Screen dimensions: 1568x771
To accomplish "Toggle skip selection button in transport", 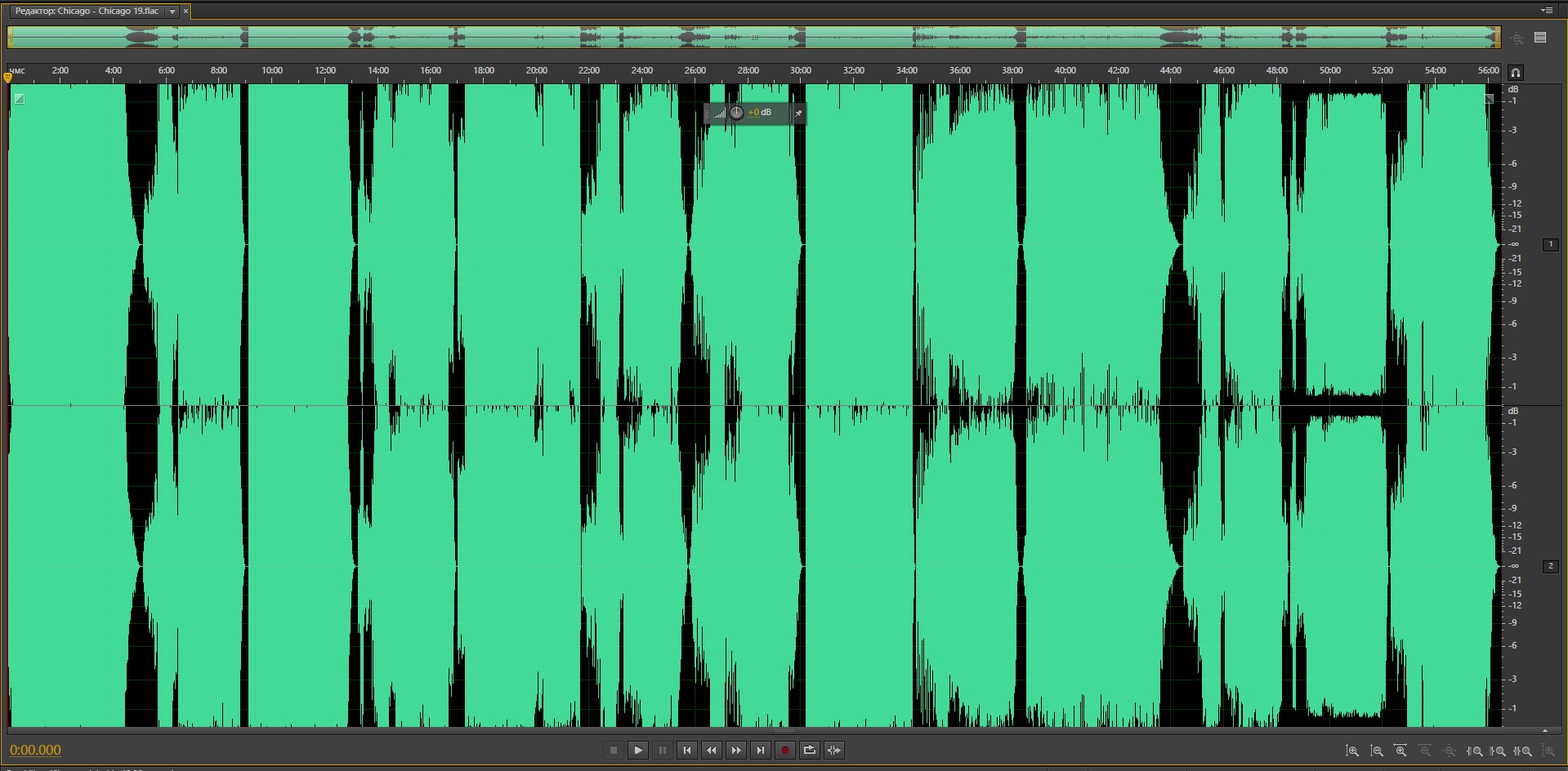I will 833,751.
